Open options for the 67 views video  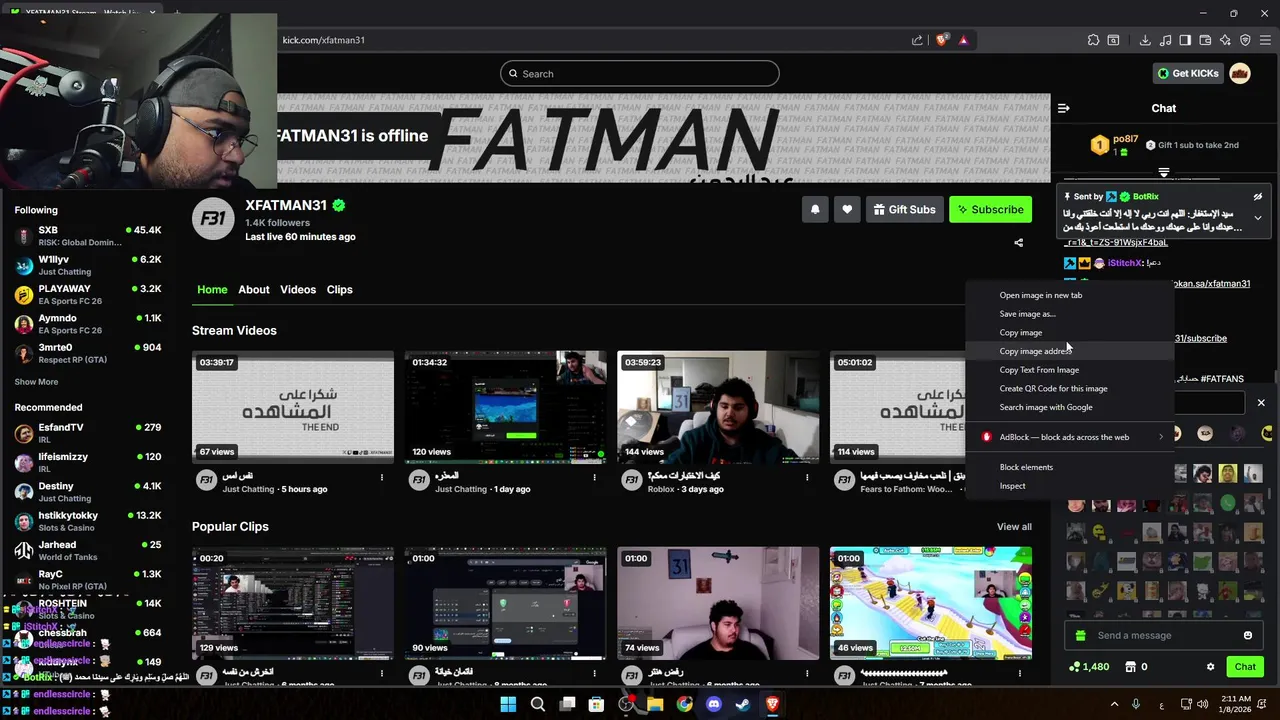coord(381,478)
